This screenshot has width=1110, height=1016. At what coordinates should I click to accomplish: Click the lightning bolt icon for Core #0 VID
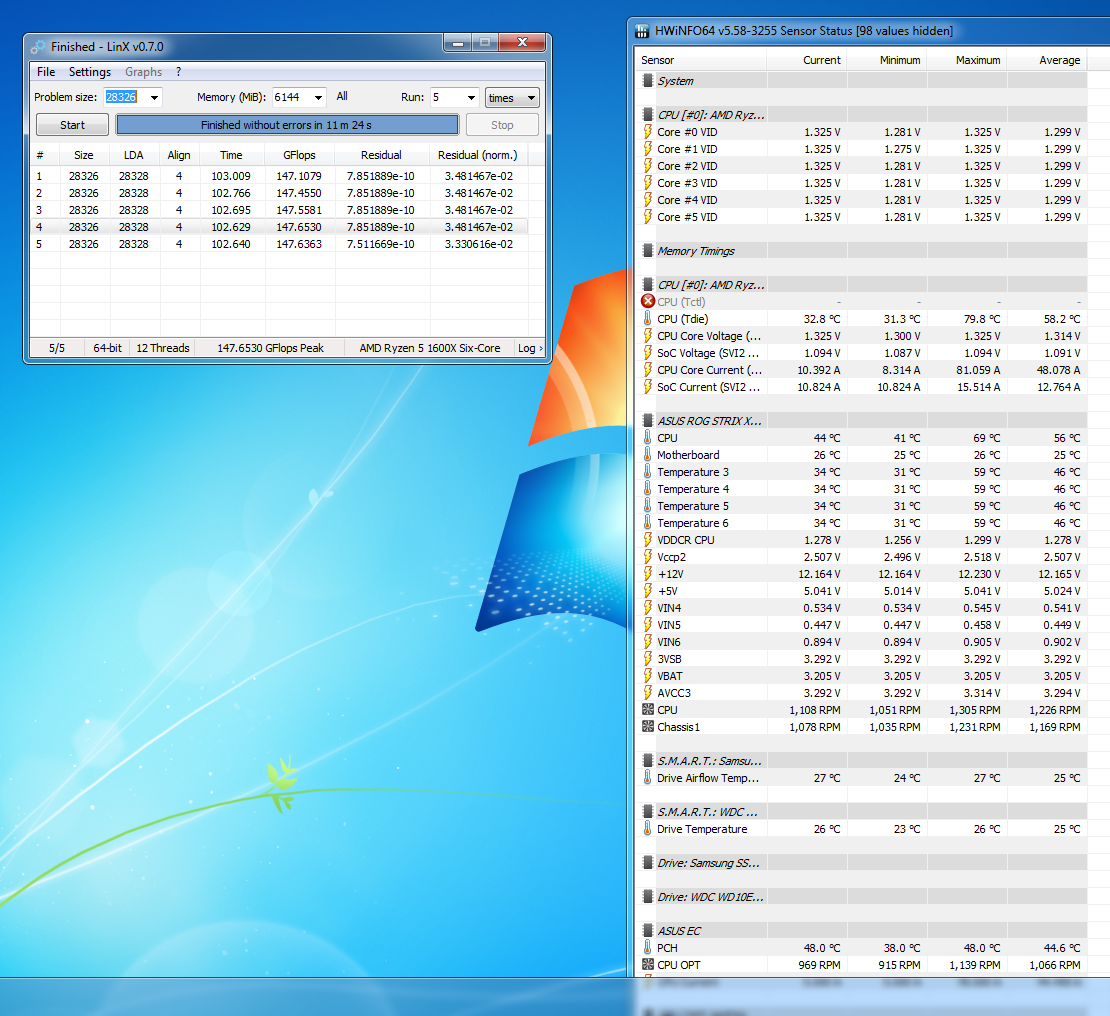(x=647, y=132)
